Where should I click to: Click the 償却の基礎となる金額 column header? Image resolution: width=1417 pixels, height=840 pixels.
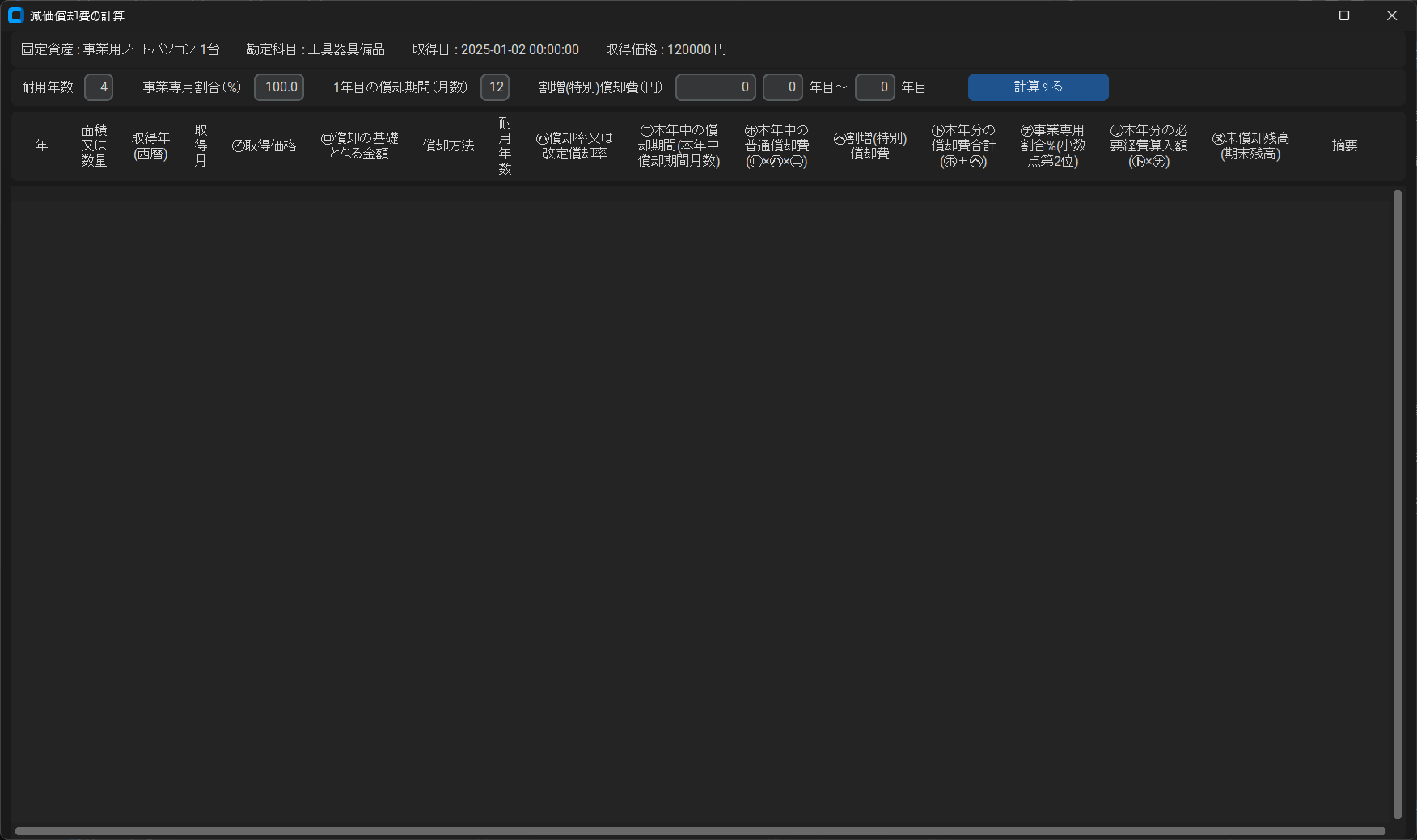360,146
